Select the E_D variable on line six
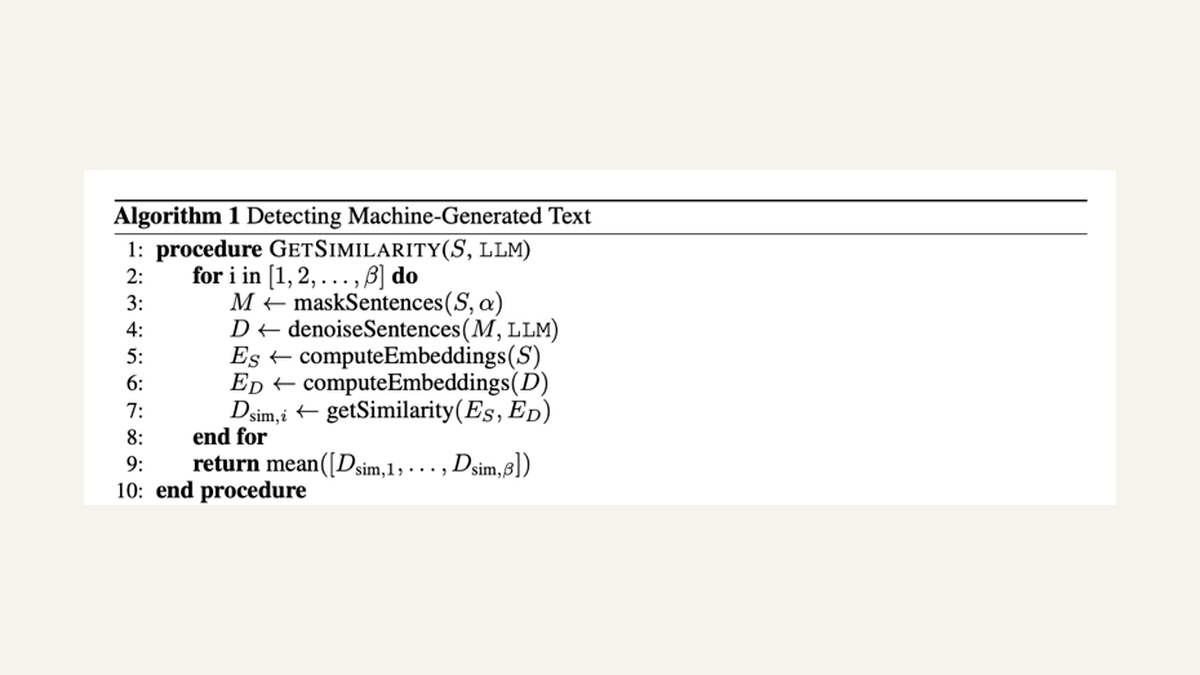1200x675 pixels. point(245,385)
